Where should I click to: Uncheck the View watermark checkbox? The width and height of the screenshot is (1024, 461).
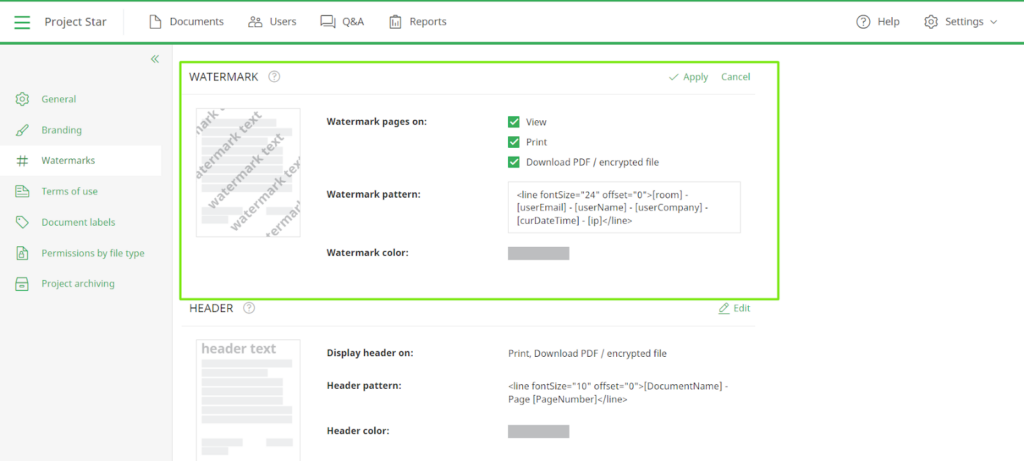[514, 122]
